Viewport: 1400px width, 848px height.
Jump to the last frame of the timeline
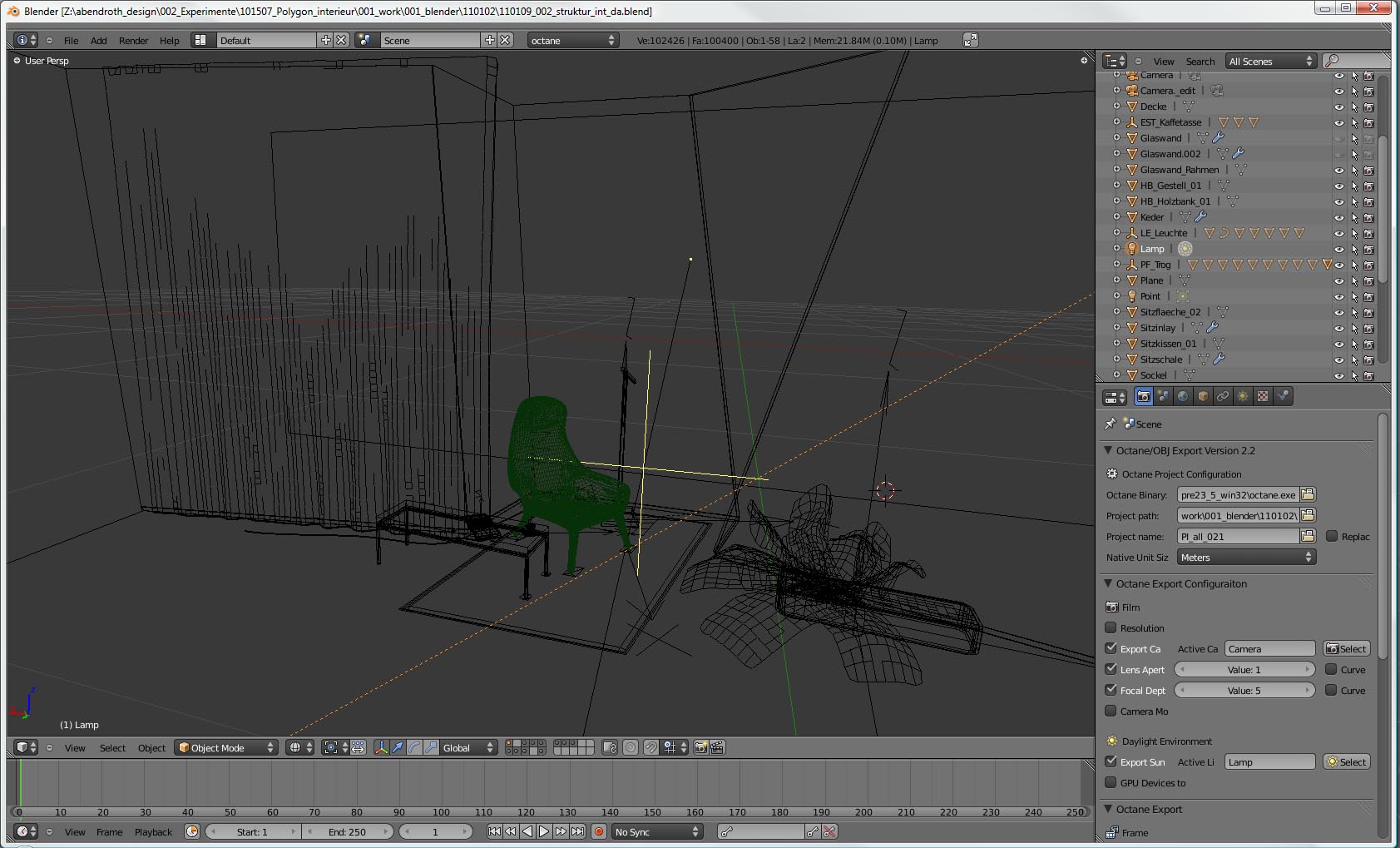click(577, 831)
